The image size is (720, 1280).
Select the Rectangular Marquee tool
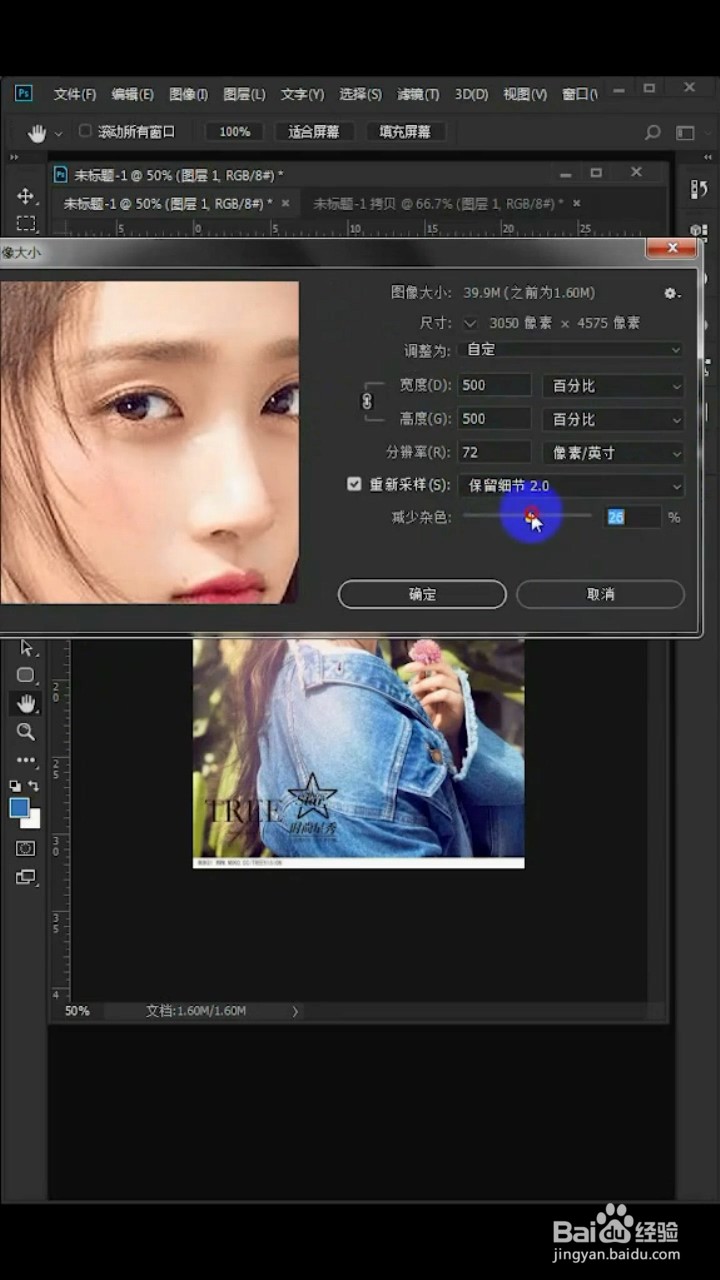26,223
